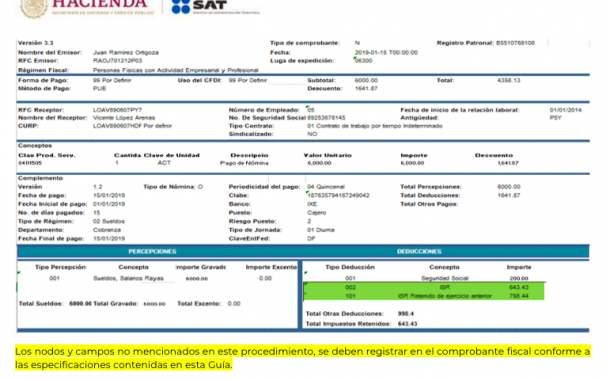
Task: Select the Seguridad Social deduction row
Action: (424, 278)
